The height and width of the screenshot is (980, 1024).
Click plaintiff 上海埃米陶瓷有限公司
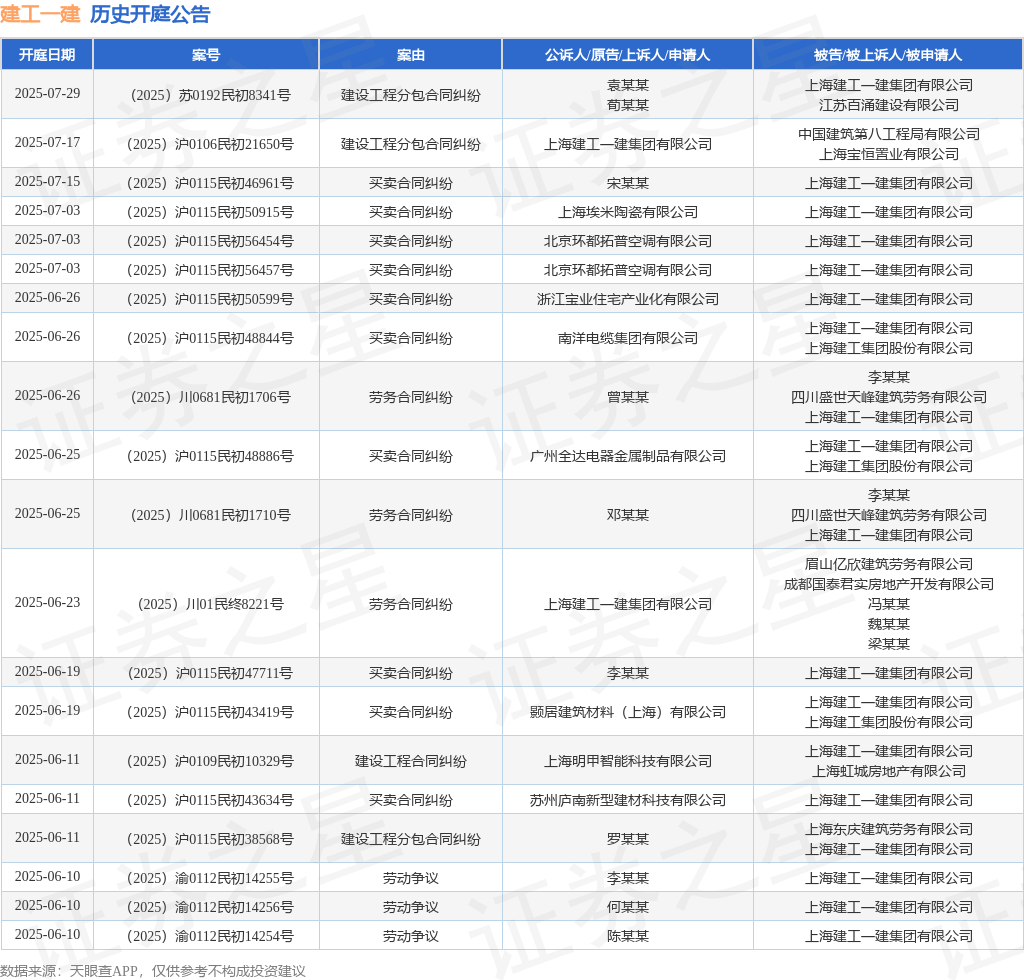click(x=628, y=212)
